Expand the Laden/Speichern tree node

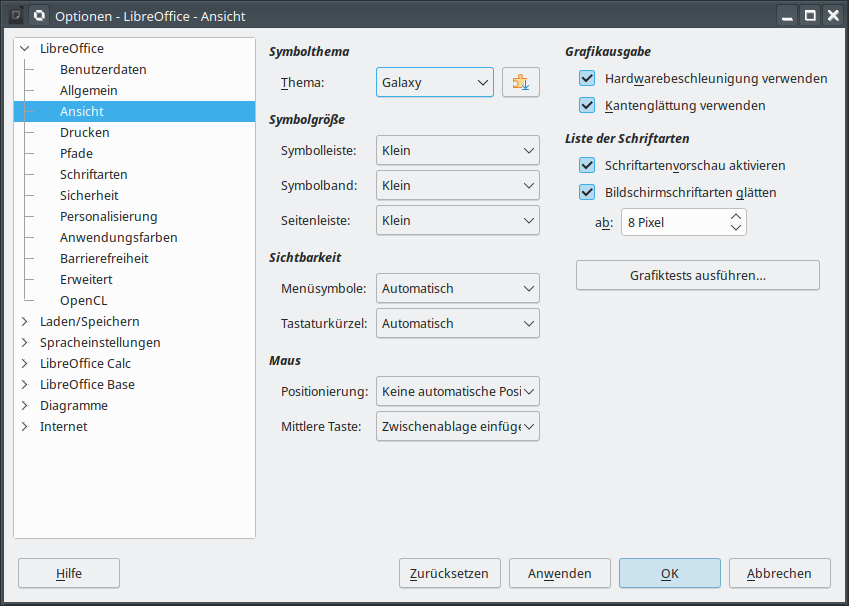[24, 321]
